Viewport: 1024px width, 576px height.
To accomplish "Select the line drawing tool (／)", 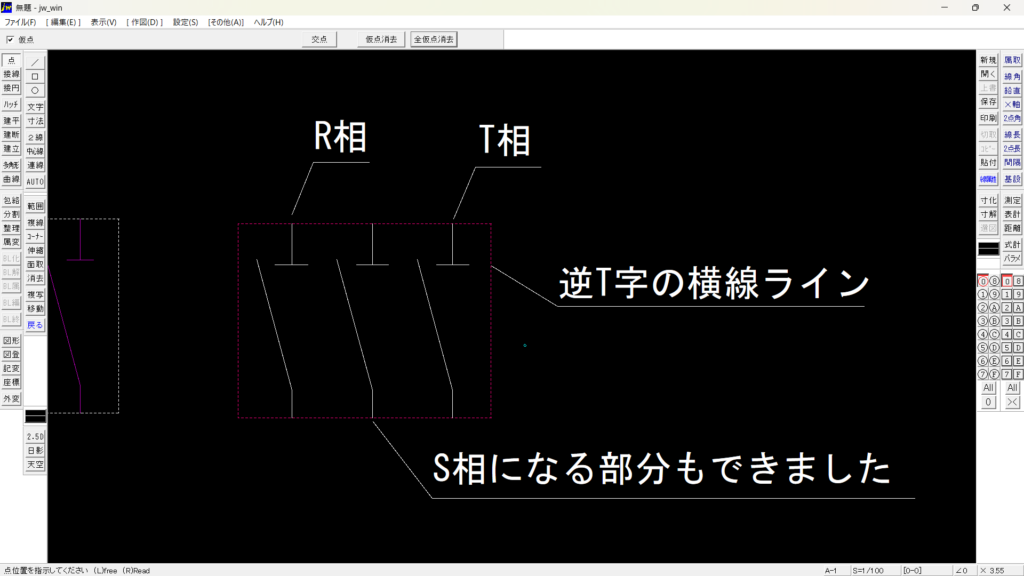I will tap(35, 61).
